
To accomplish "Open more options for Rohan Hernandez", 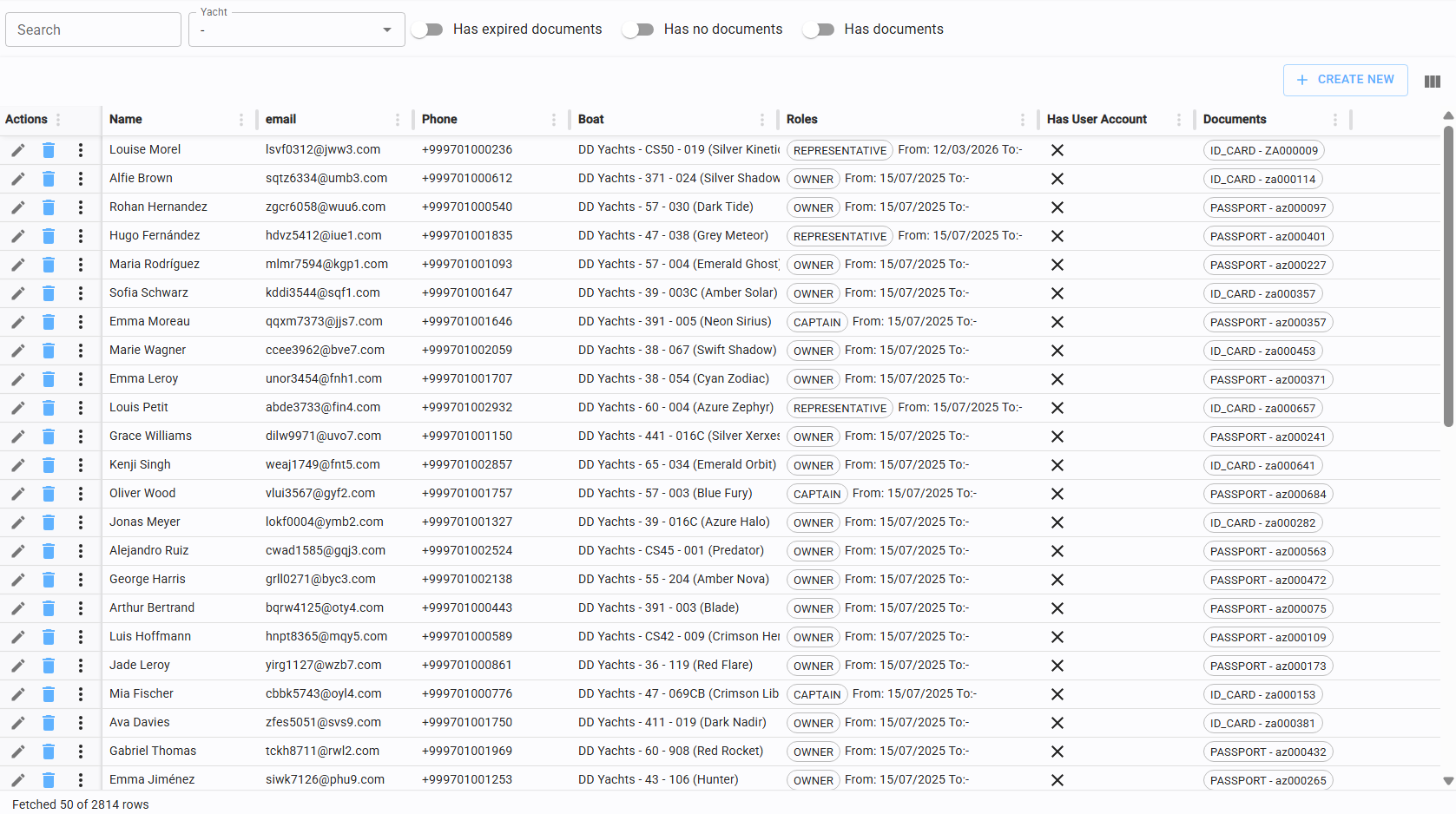I will (x=81, y=207).
